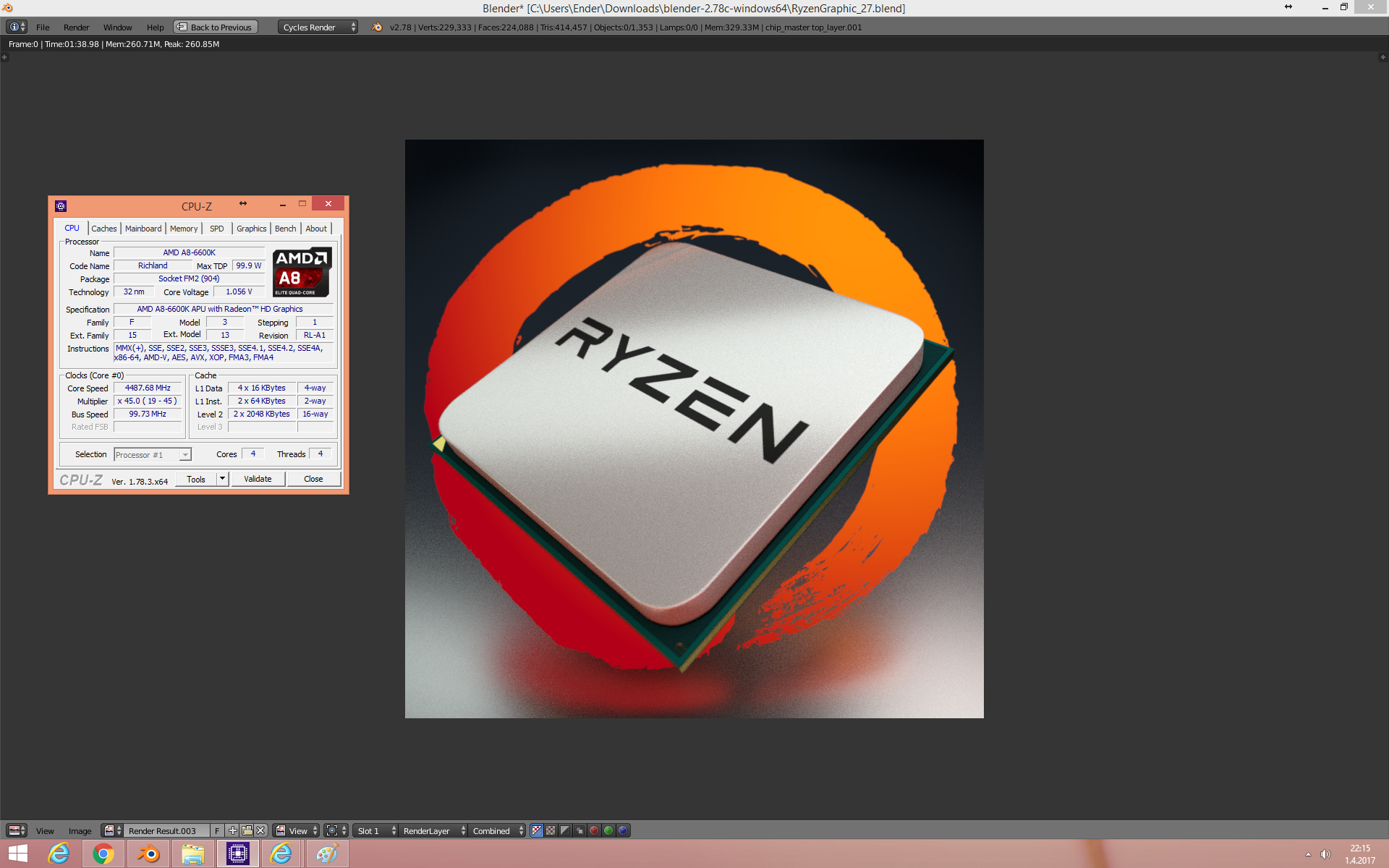Image resolution: width=1389 pixels, height=868 pixels.
Task: Toggle Color and Alpha channel display
Action: pyautogui.click(x=536, y=830)
